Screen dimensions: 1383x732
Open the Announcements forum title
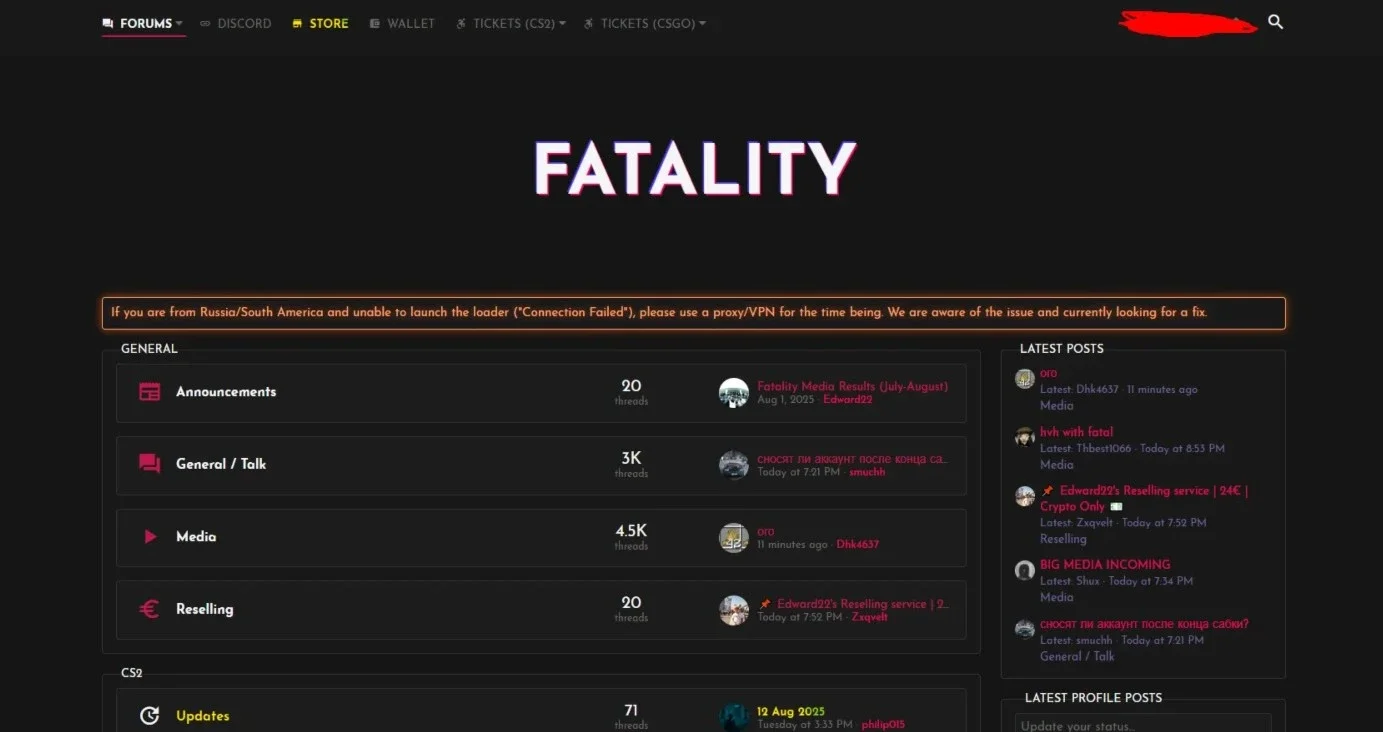pos(226,392)
